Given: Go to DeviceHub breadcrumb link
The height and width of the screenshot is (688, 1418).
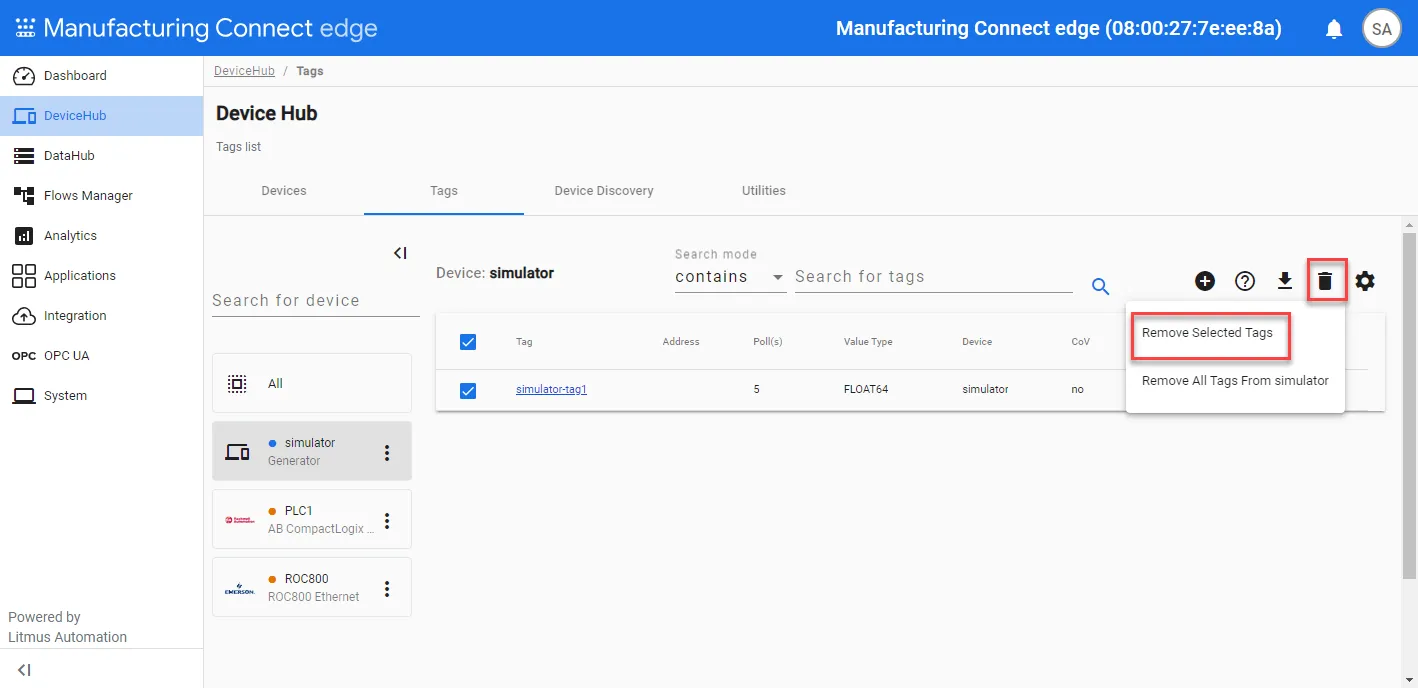Looking at the screenshot, I should click(244, 71).
